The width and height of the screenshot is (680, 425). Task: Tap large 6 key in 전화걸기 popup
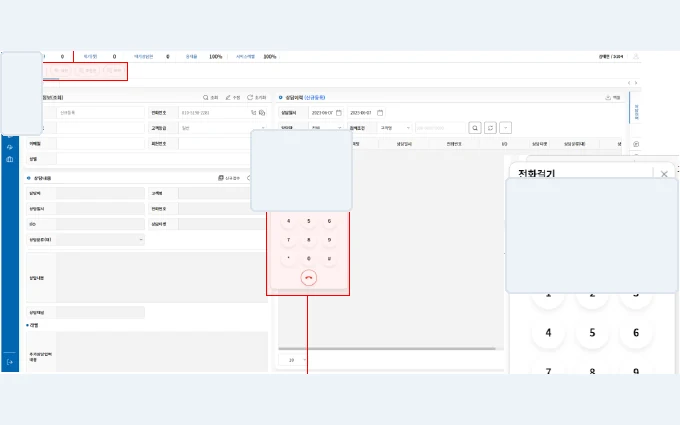[636, 333]
